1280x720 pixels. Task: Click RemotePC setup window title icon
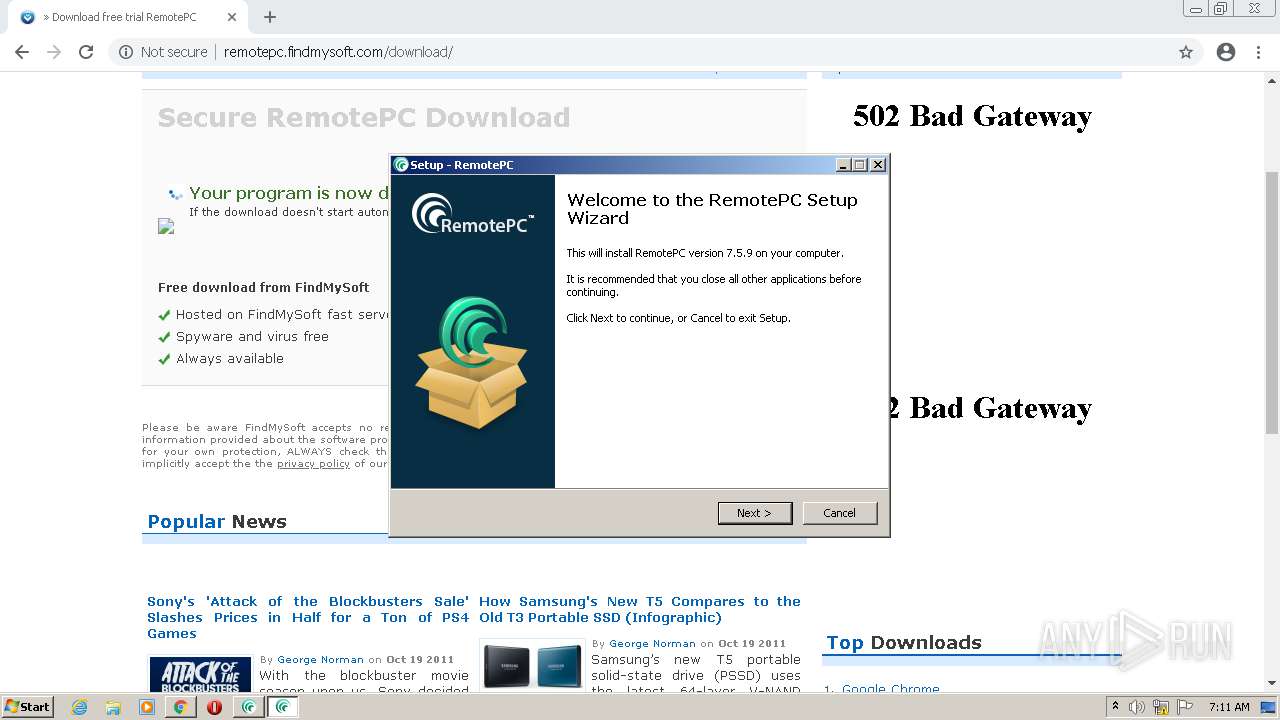[x=401, y=165]
